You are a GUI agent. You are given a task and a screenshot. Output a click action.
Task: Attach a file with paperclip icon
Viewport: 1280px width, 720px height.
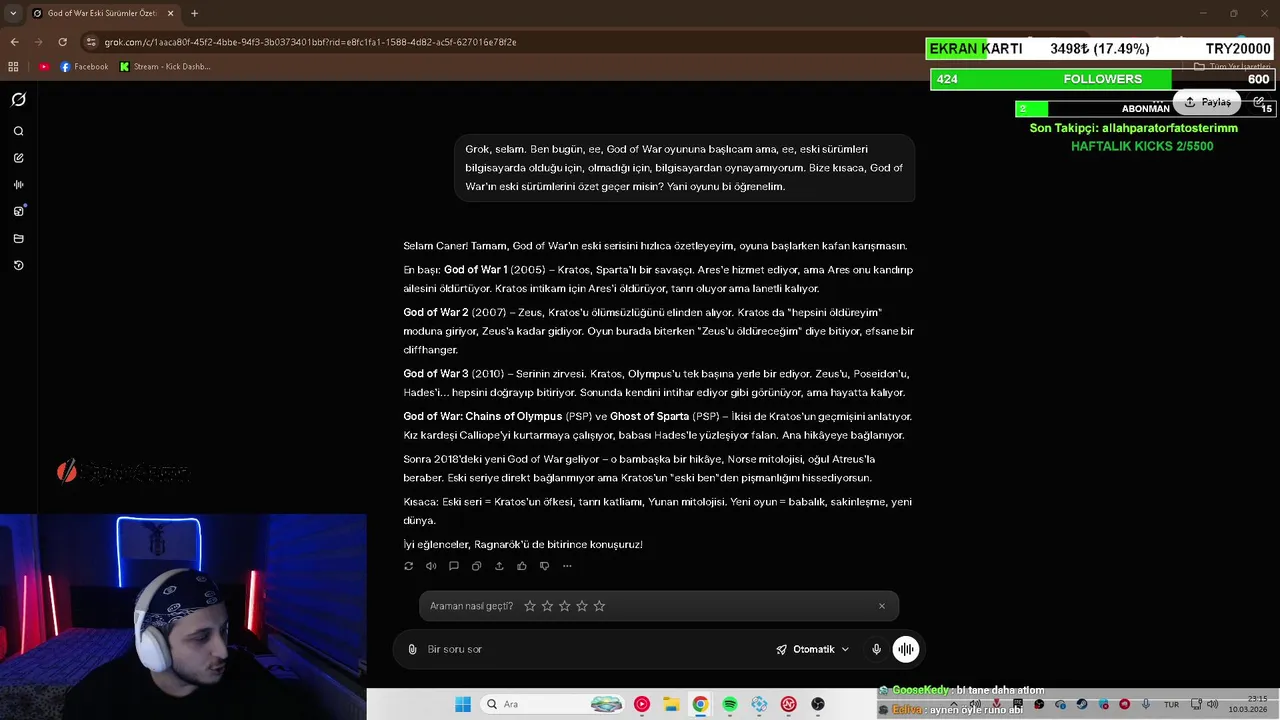412,649
